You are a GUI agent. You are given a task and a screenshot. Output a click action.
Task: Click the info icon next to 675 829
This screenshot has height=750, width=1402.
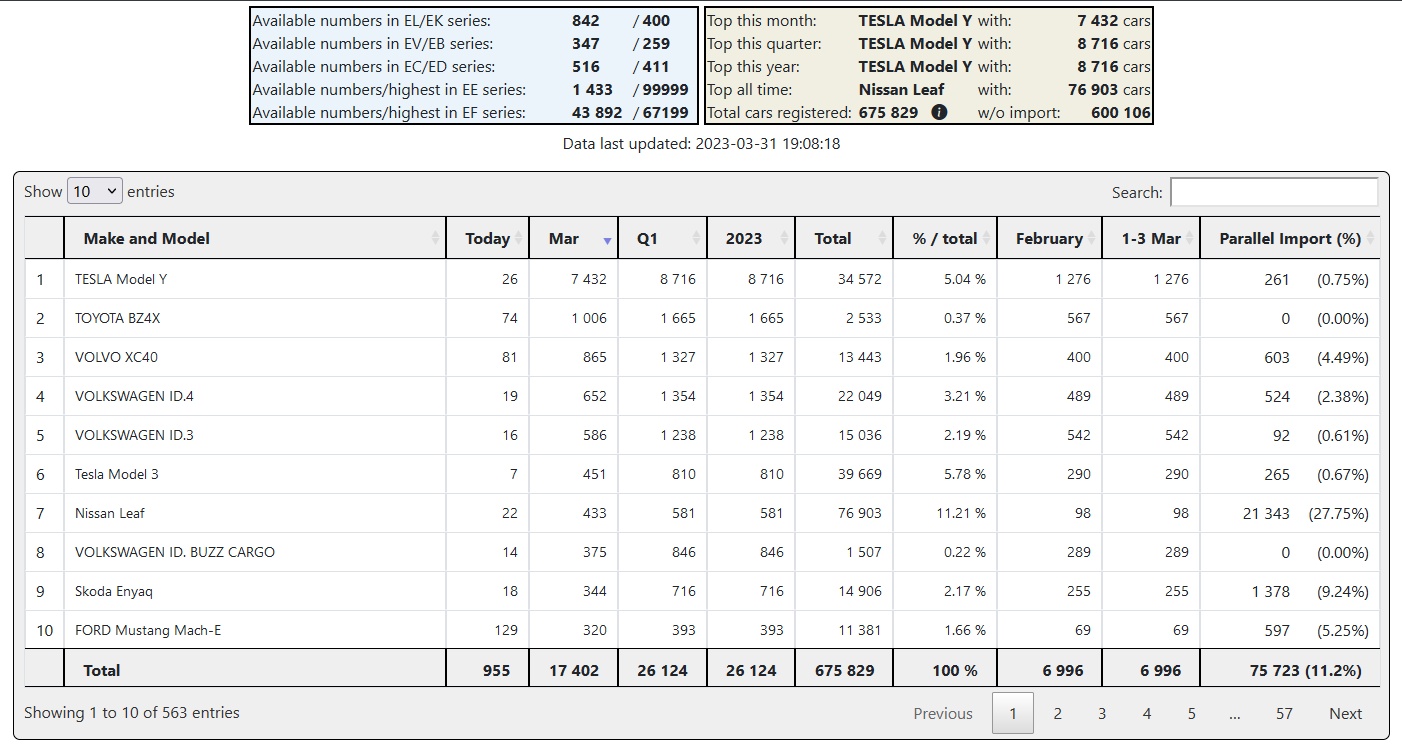click(x=939, y=113)
